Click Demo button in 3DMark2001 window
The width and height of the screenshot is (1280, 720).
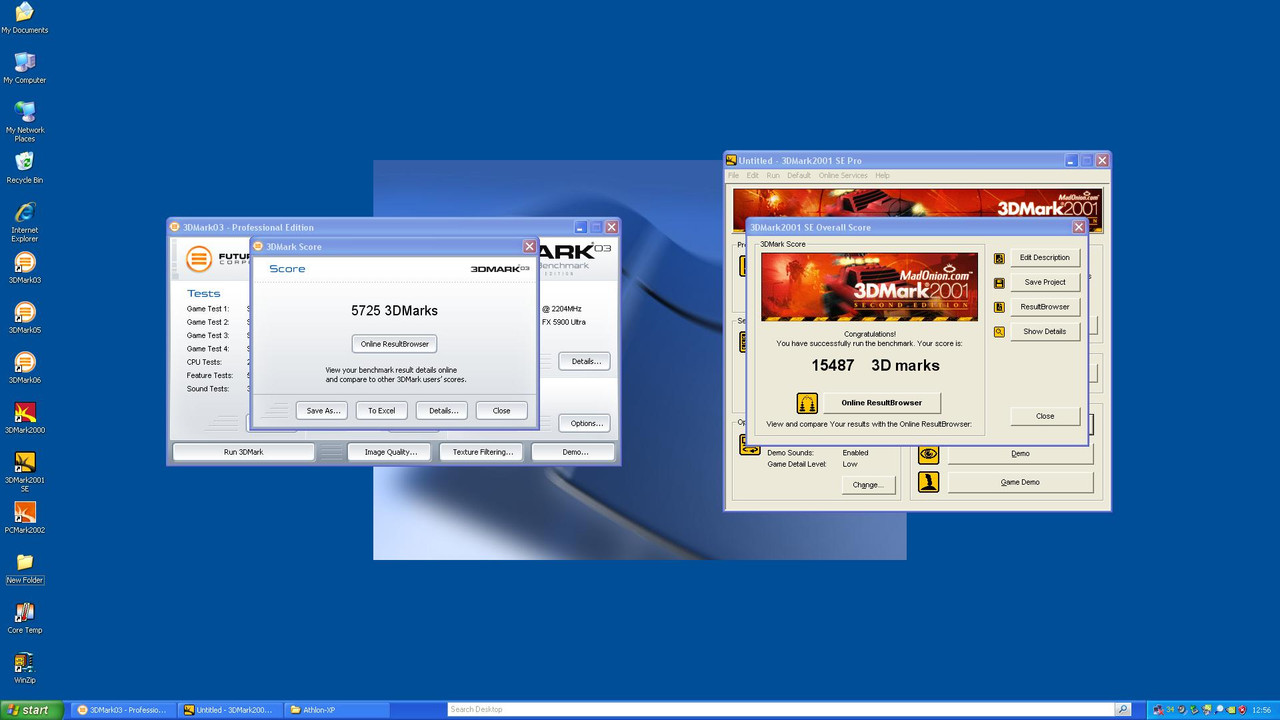(1020, 454)
